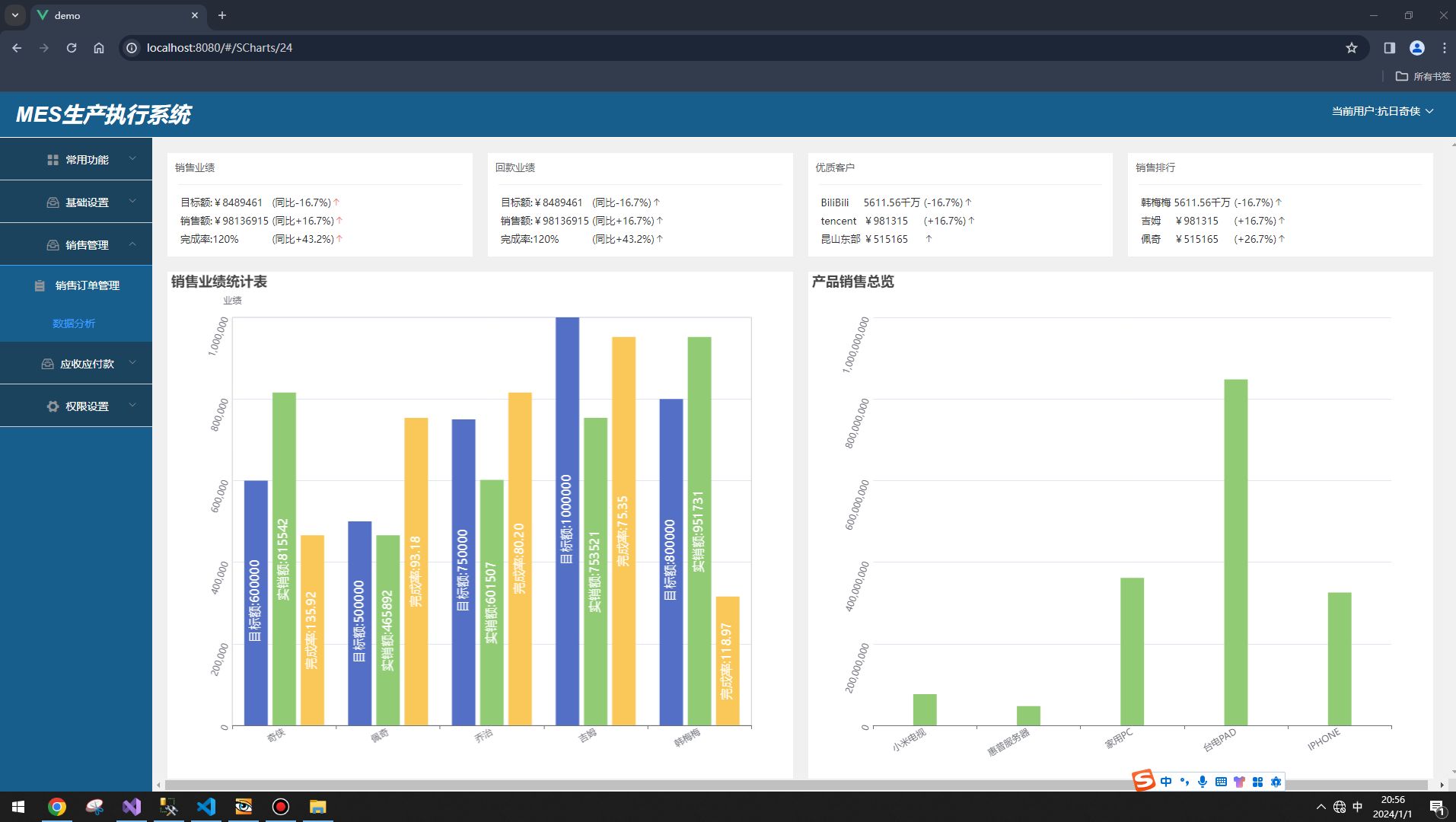The image size is (1456, 822).
Task: Open the 常用功能 sidebar menu
Action: (76, 159)
